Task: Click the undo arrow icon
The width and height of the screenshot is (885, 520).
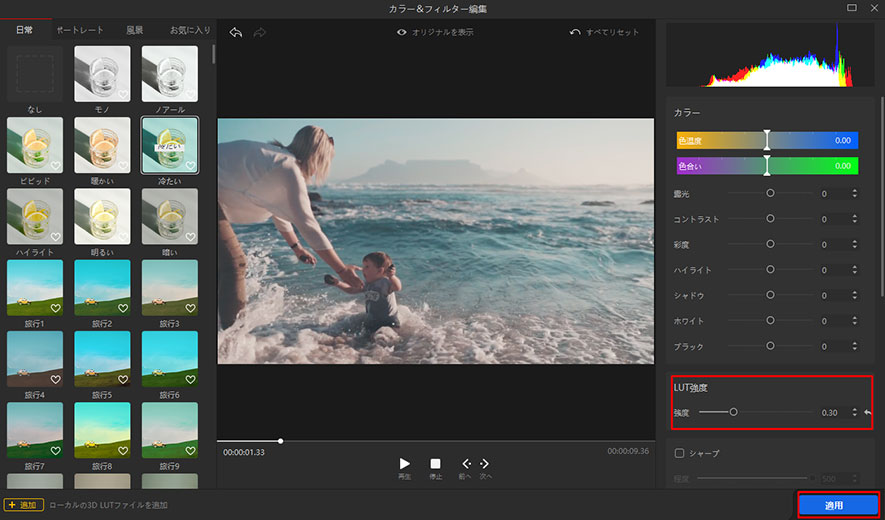Action: click(236, 32)
